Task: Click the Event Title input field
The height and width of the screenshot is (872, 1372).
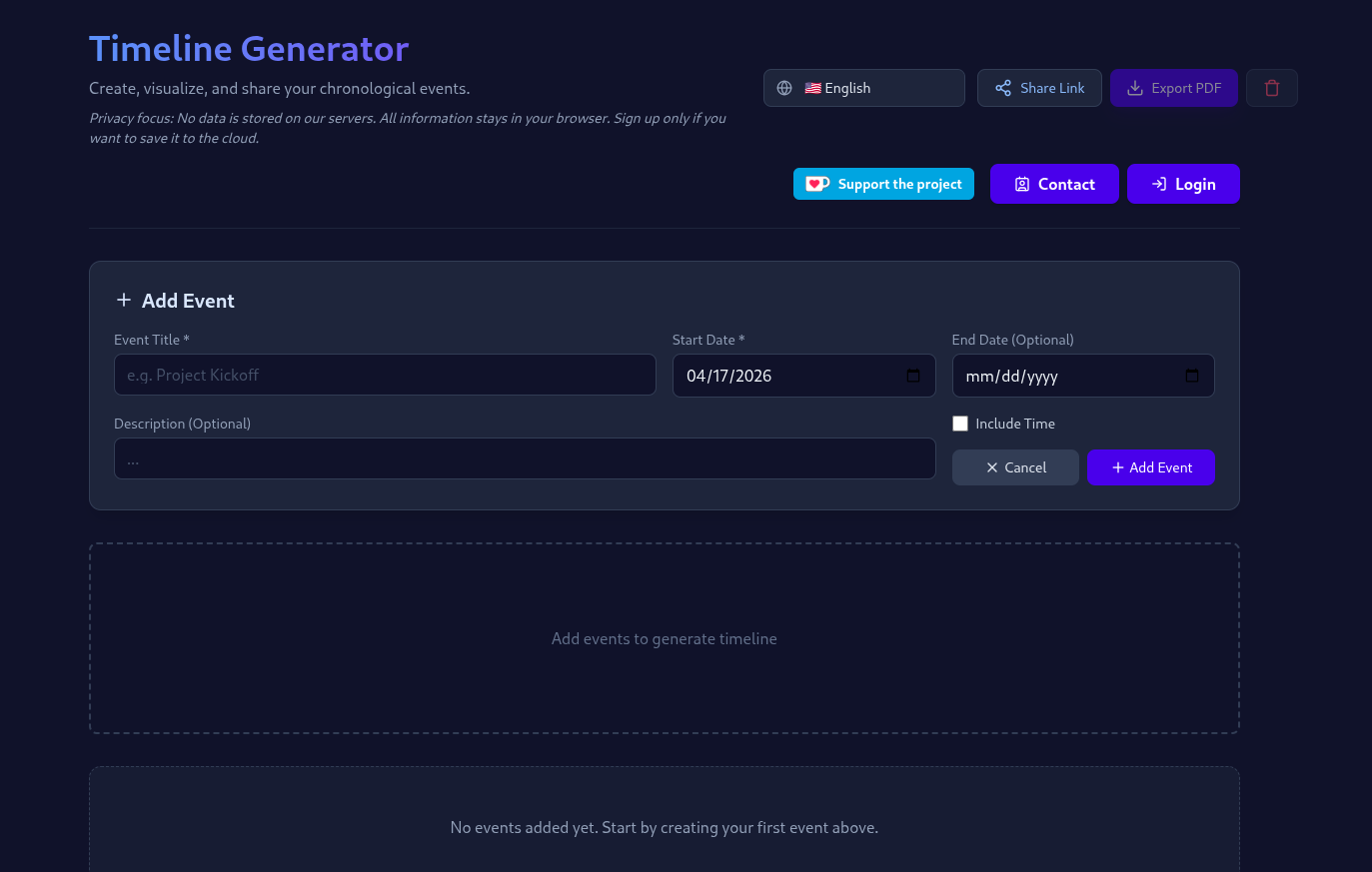Action: pyautogui.click(x=385, y=375)
